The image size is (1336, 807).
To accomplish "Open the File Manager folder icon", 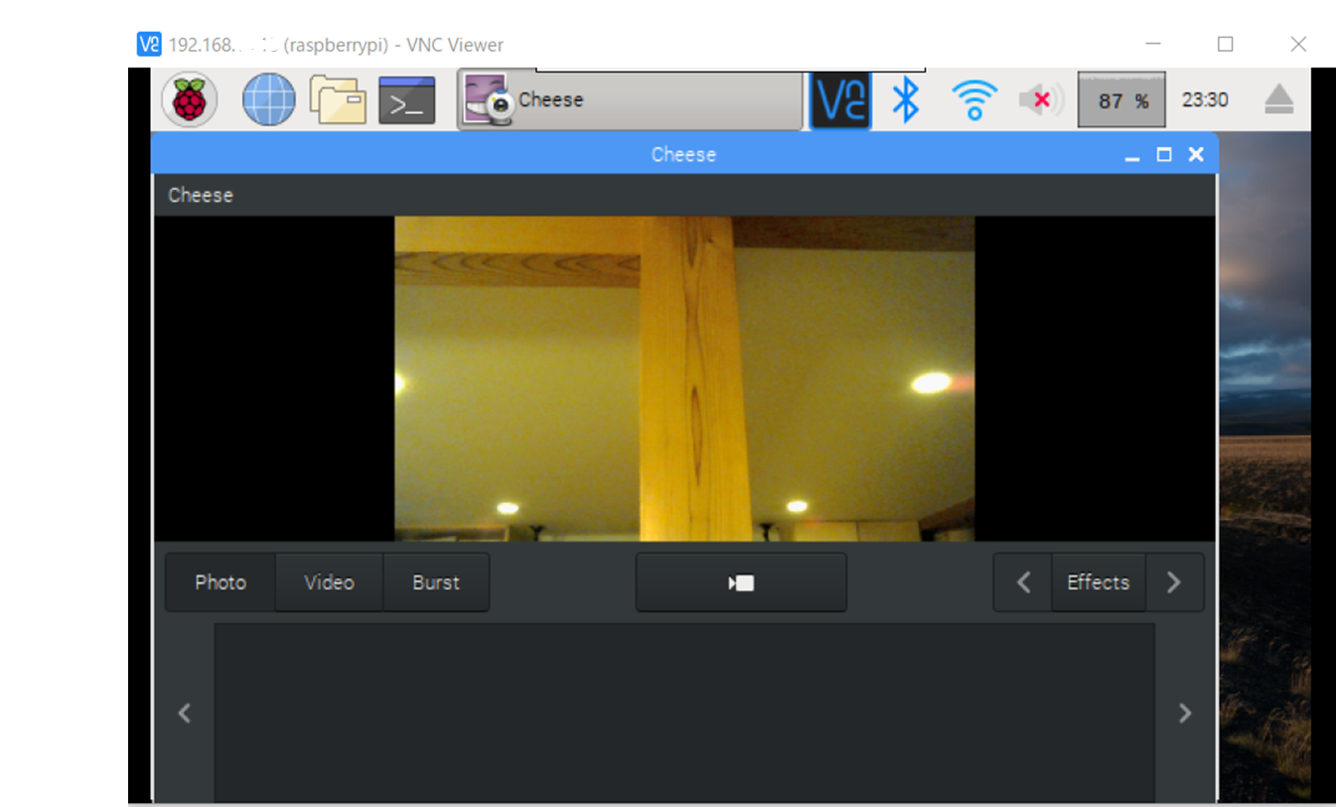I will tap(337, 100).
